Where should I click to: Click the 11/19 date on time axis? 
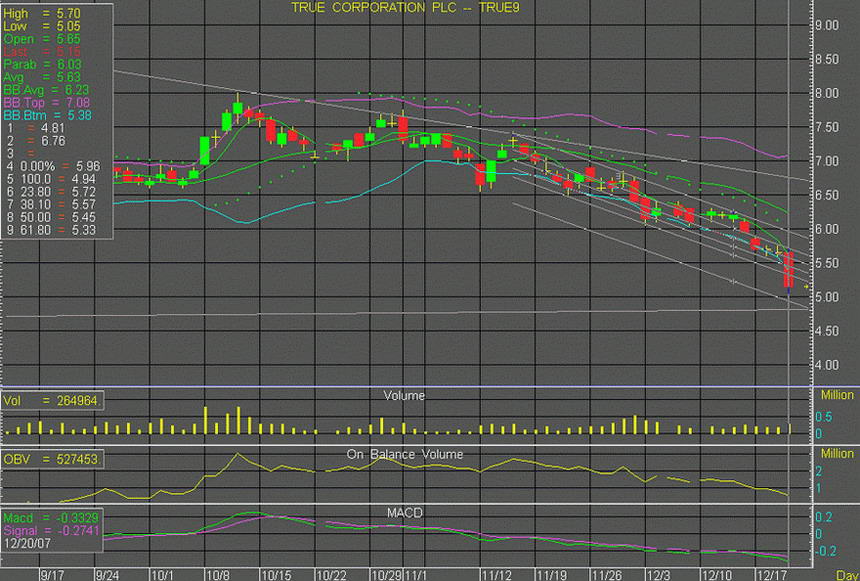[x=551, y=575]
